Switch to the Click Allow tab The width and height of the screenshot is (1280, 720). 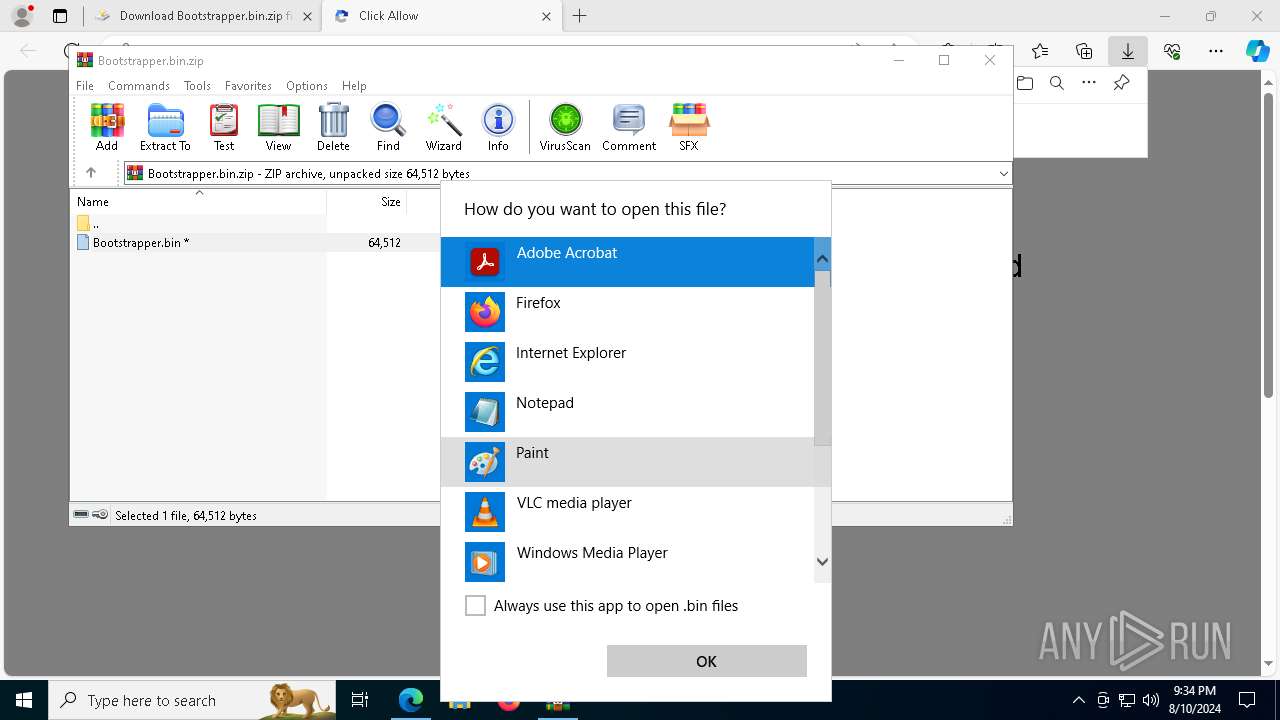pyautogui.click(x=444, y=16)
